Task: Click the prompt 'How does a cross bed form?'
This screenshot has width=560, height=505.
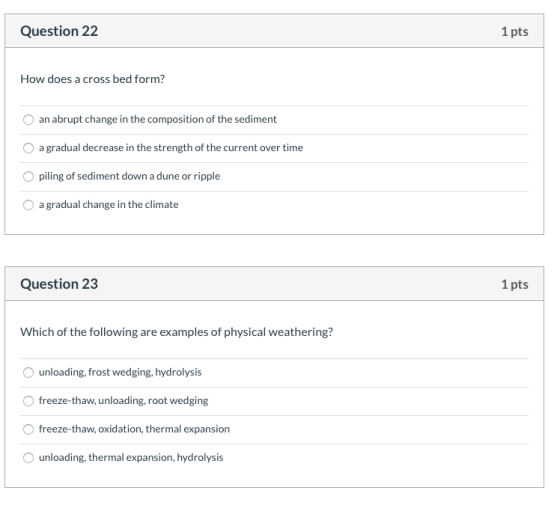Action: click(92, 79)
